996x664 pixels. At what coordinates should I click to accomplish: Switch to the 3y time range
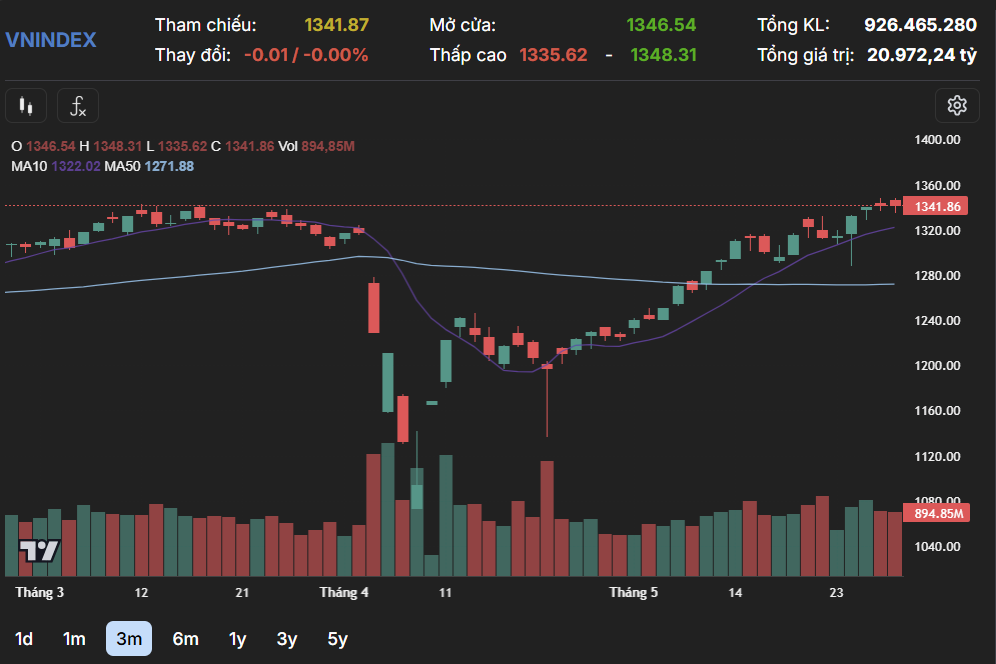[x=287, y=639]
